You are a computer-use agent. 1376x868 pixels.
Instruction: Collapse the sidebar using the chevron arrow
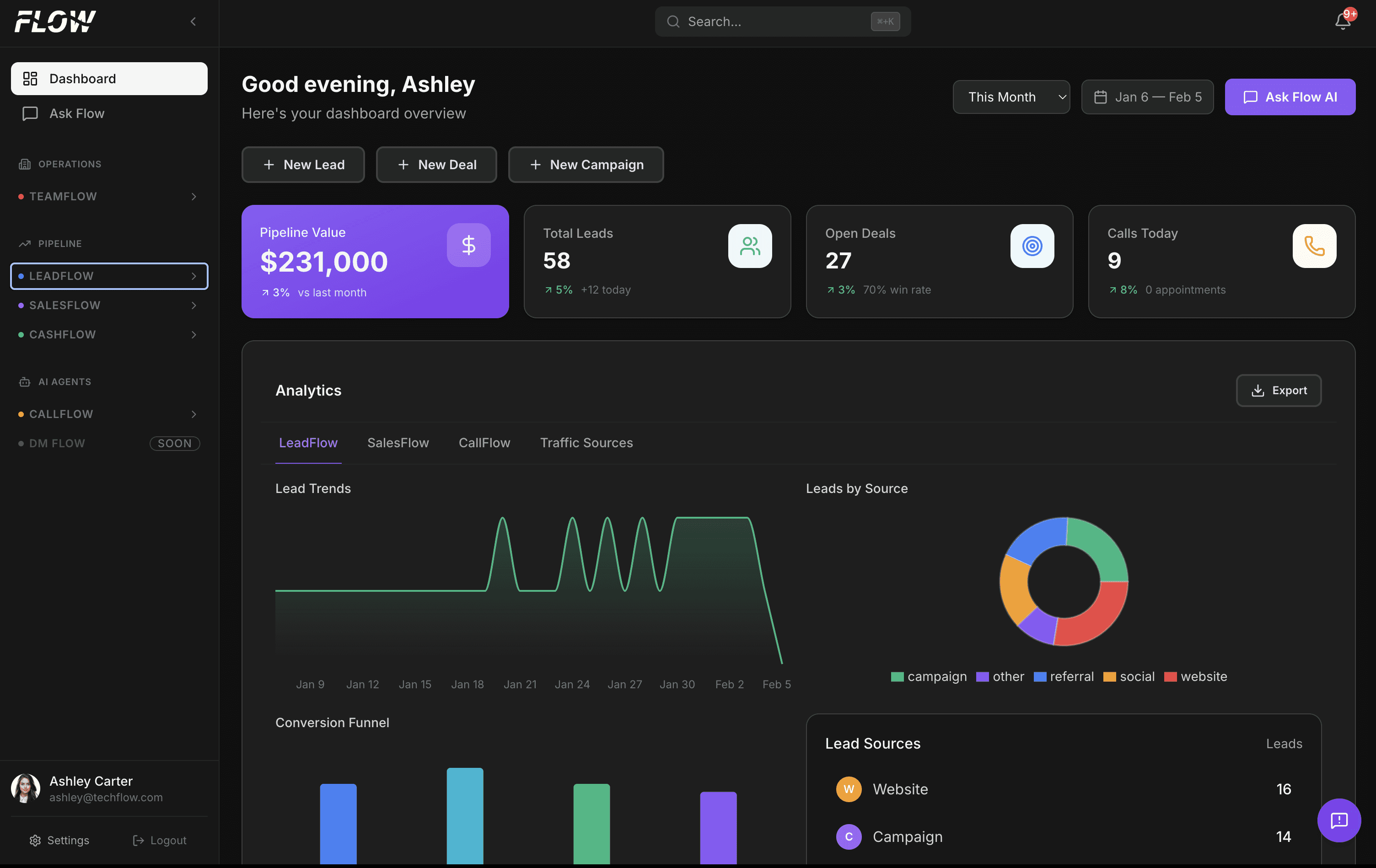[193, 21]
